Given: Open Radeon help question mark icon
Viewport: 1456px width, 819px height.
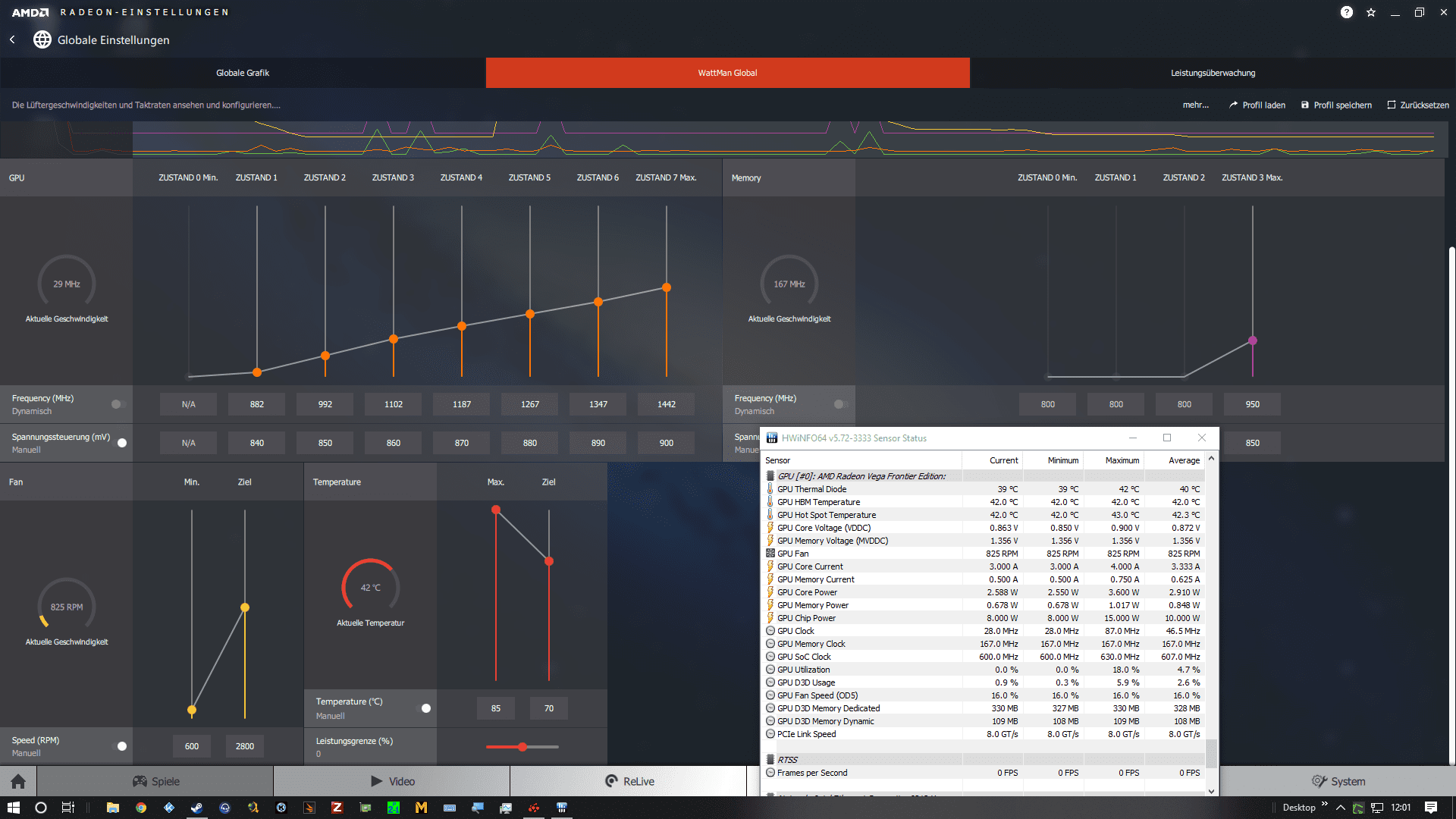Looking at the screenshot, I should coord(1346,12).
